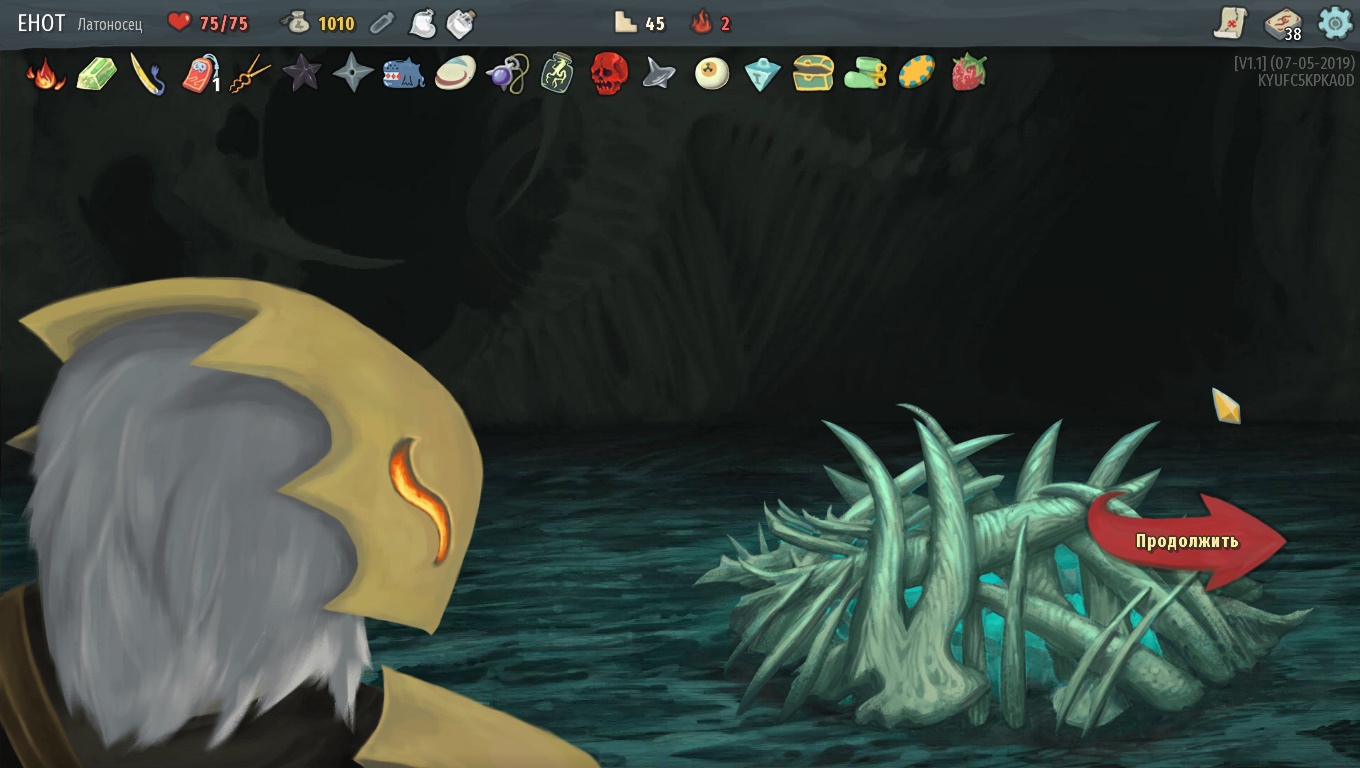Select the third potion flask
Screen dimensions: 1360x768
click(x=461, y=23)
